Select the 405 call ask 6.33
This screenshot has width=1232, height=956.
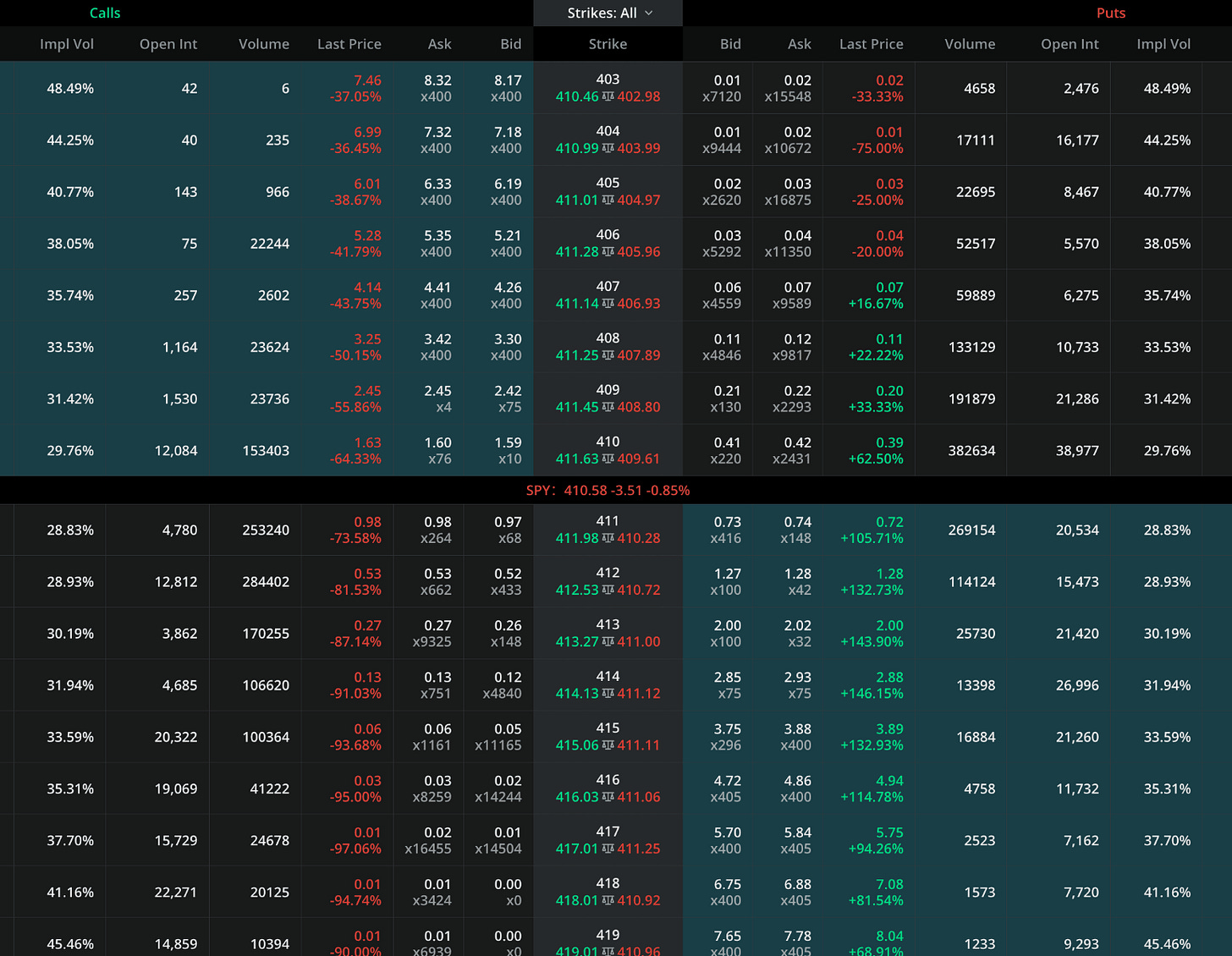437,184
